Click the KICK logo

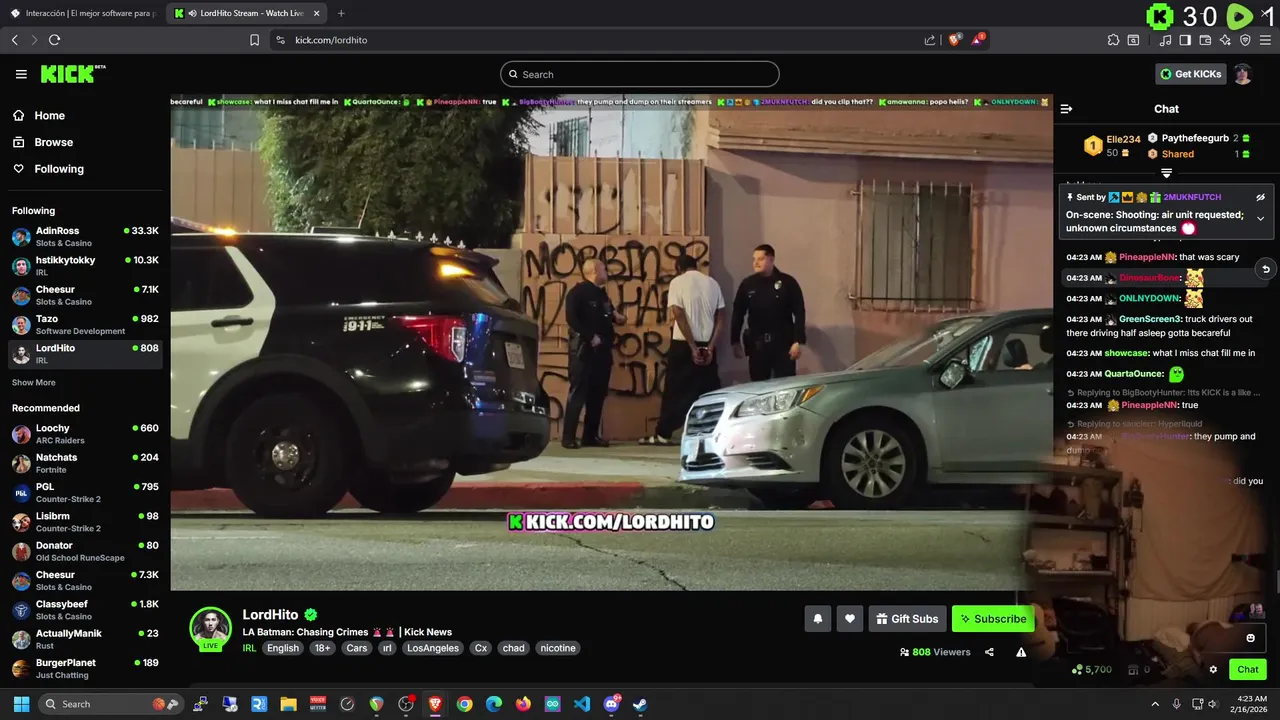pyautogui.click(x=72, y=74)
